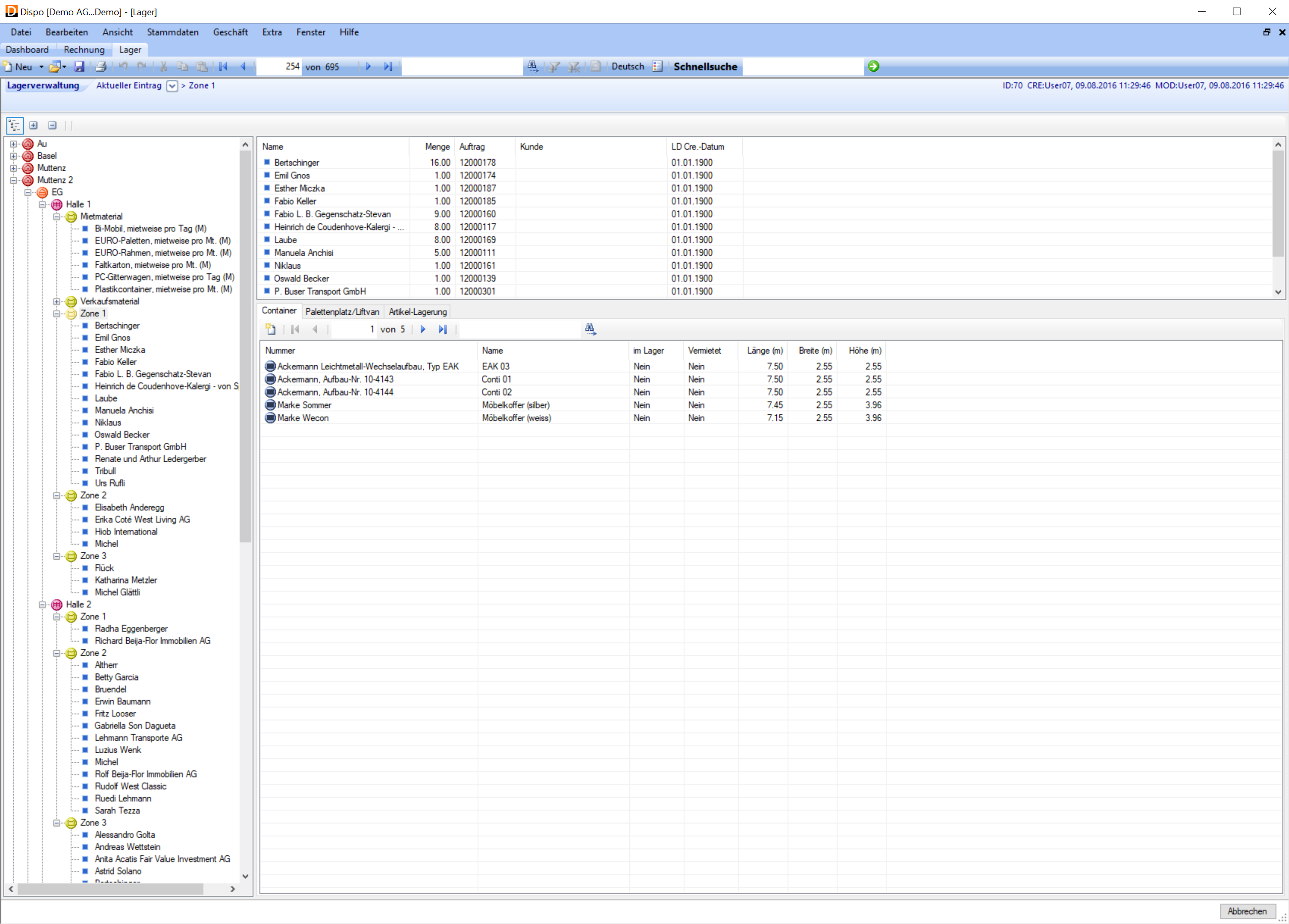
Task: Click binoculars search icon in Container toolbar
Action: (x=590, y=329)
